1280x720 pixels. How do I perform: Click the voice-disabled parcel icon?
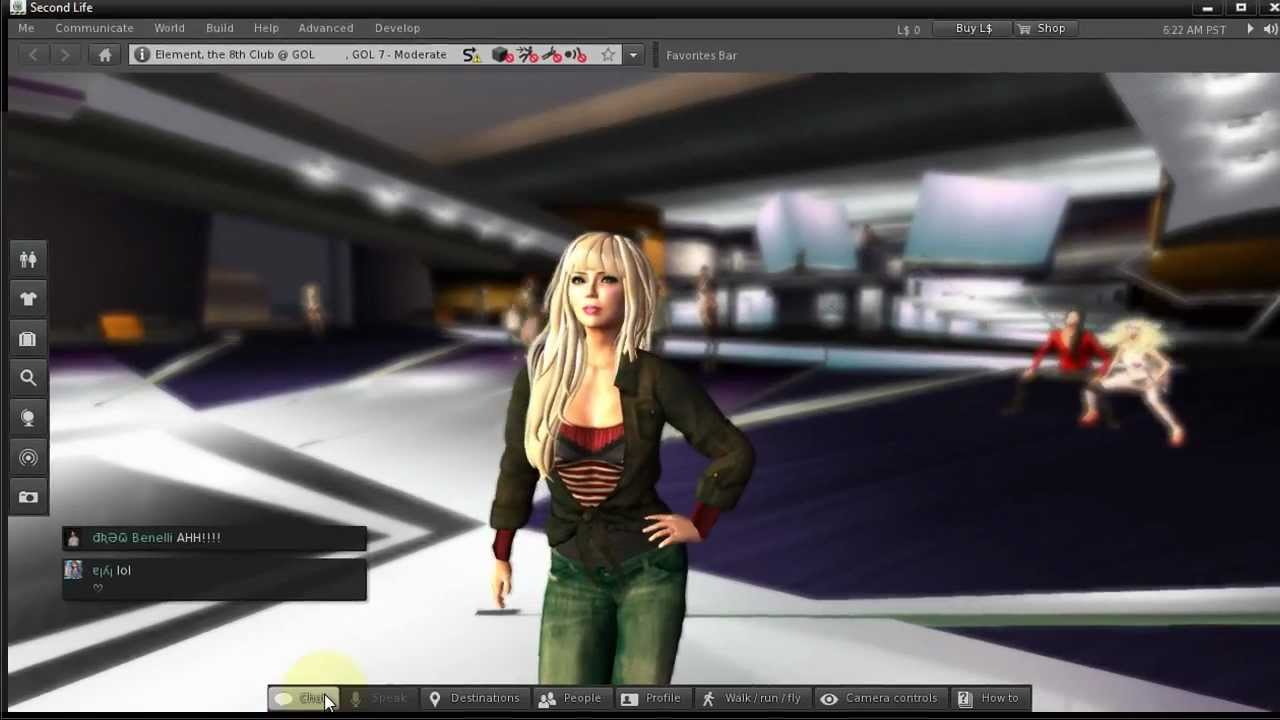pos(576,55)
